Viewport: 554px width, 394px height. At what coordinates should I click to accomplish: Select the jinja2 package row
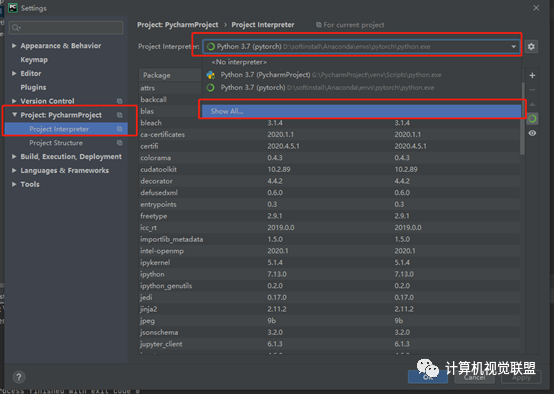coord(329,310)
